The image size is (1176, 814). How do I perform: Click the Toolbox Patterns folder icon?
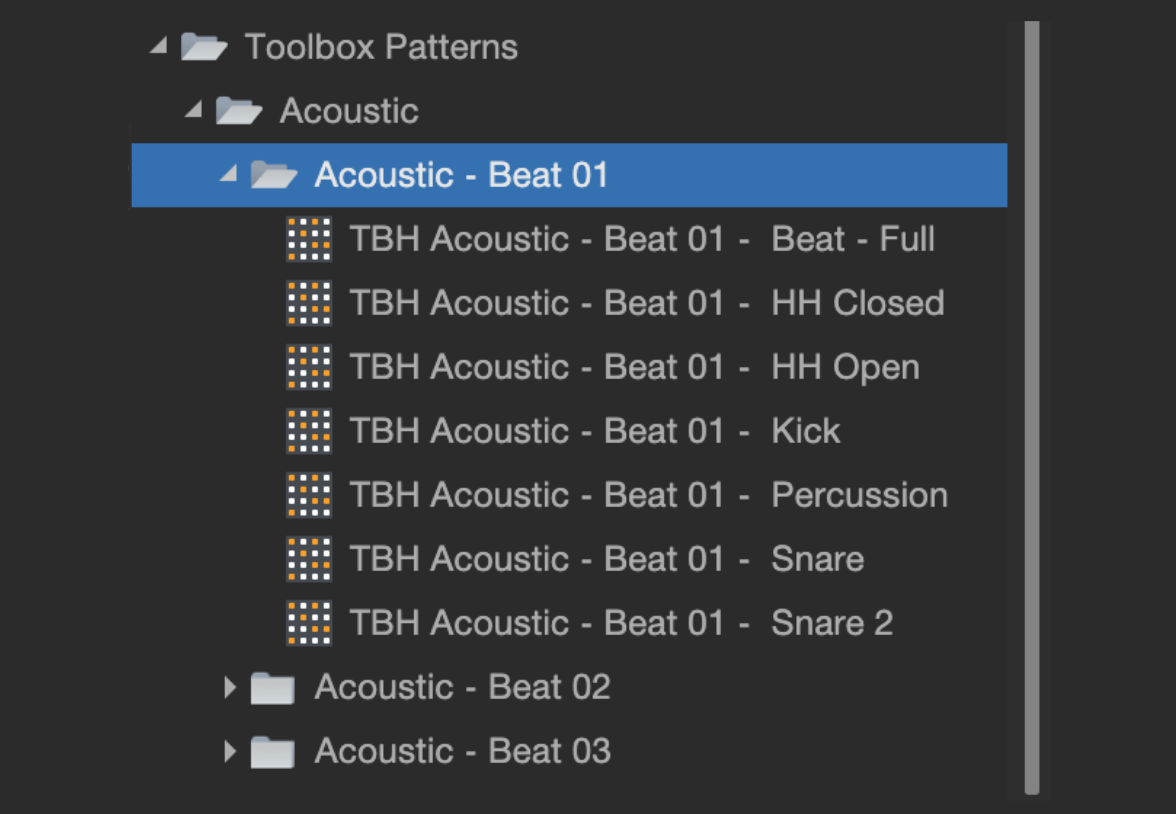click(204, 47)
